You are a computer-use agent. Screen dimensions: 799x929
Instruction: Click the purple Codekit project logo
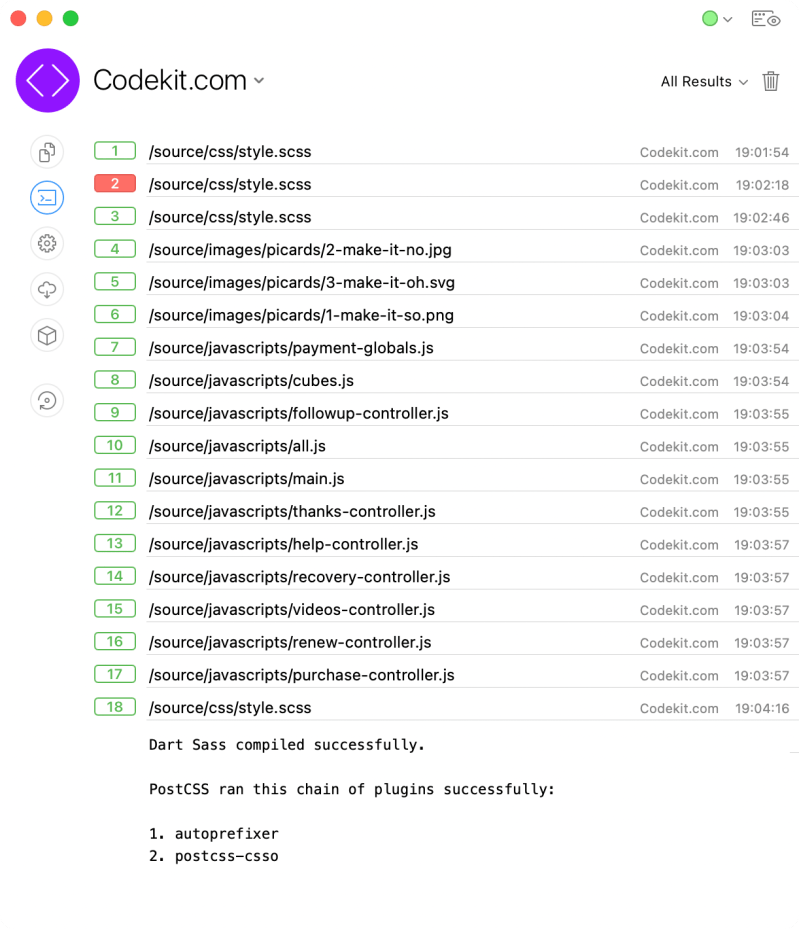pos(47,81)
